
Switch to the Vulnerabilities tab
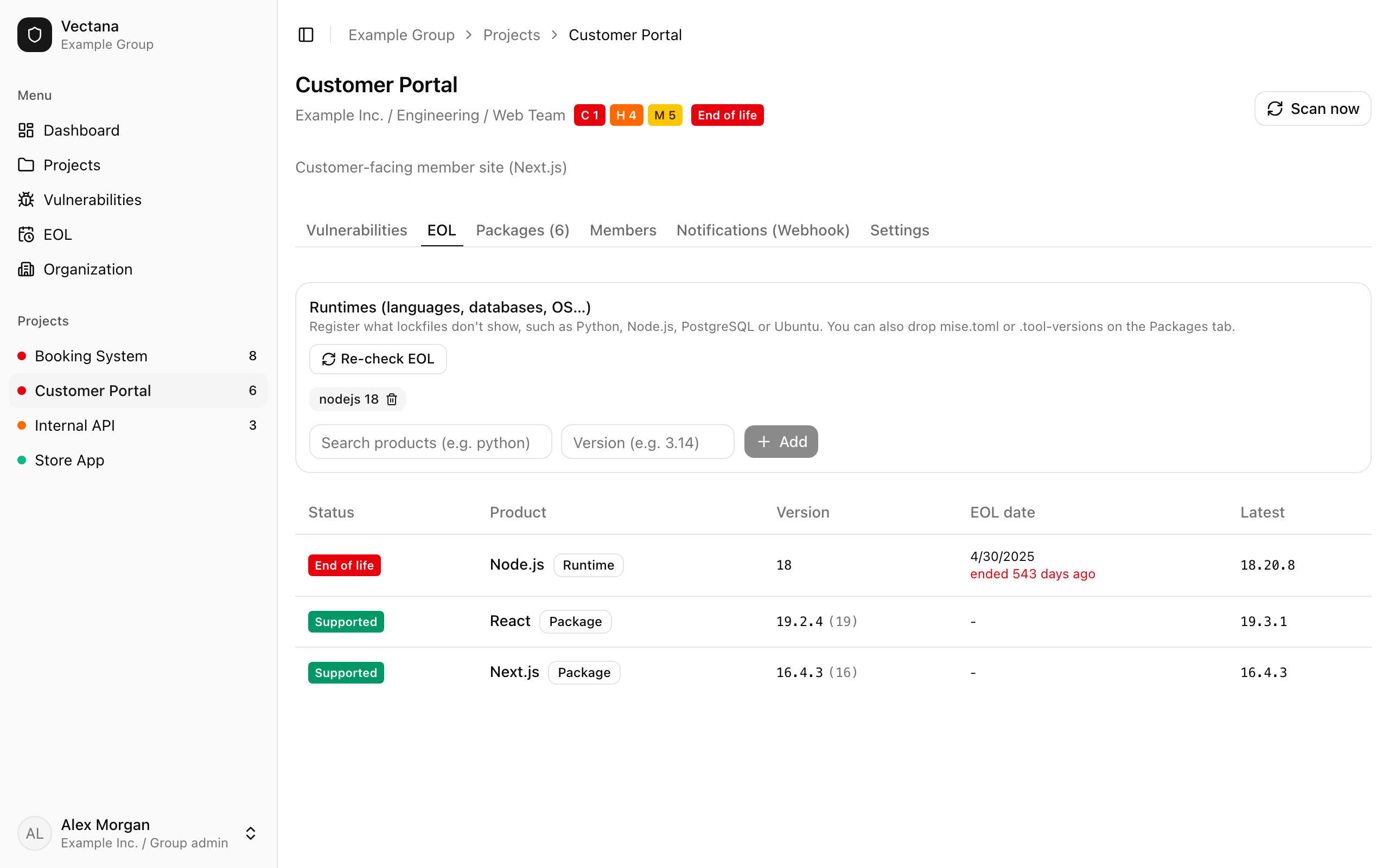tap(356, 230)
